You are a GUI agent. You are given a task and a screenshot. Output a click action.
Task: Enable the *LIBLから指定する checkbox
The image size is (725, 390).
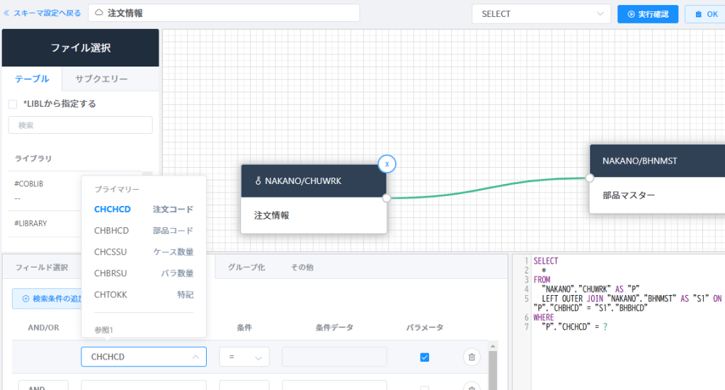[x=12, y=104]
